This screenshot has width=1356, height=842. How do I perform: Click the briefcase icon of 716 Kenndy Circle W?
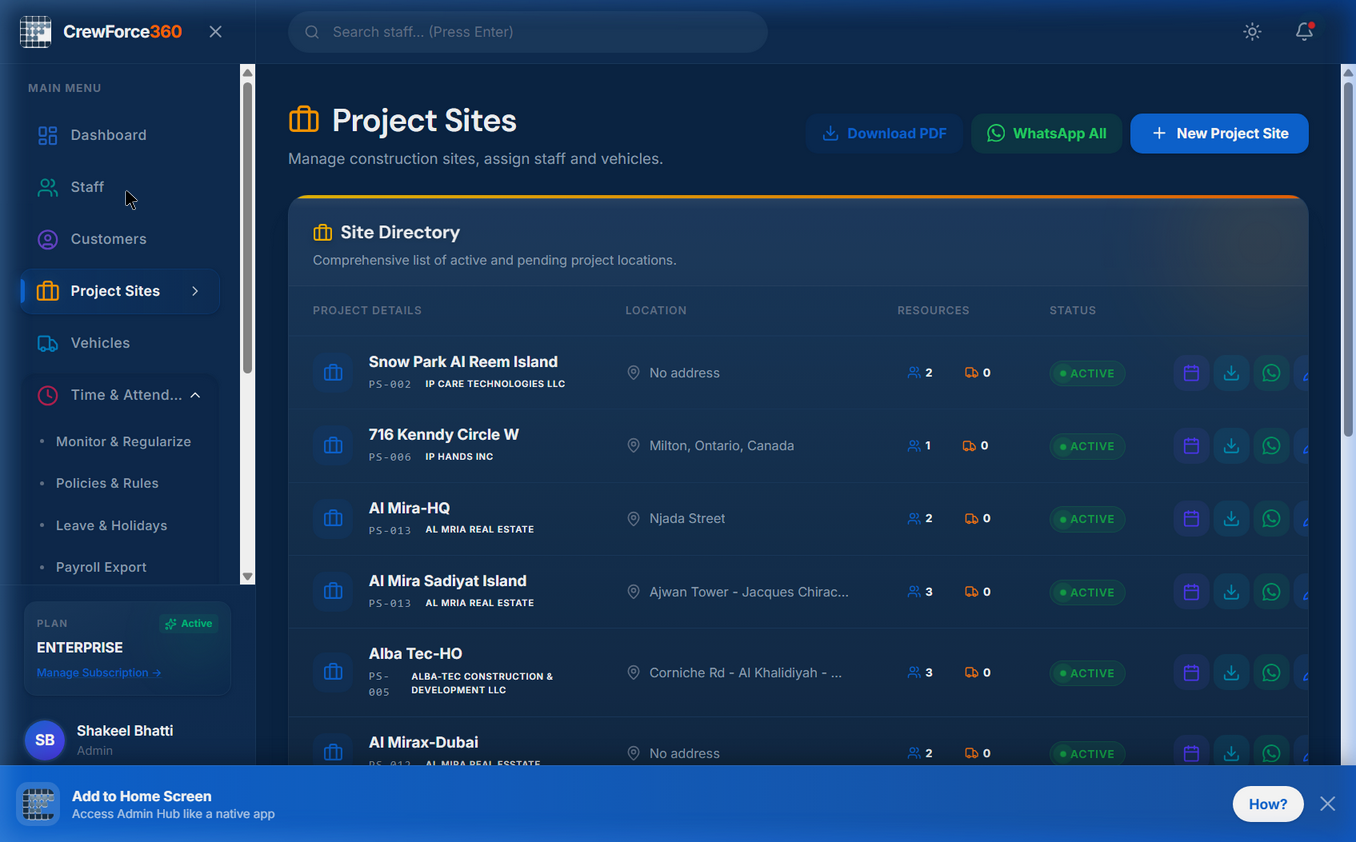333,446
